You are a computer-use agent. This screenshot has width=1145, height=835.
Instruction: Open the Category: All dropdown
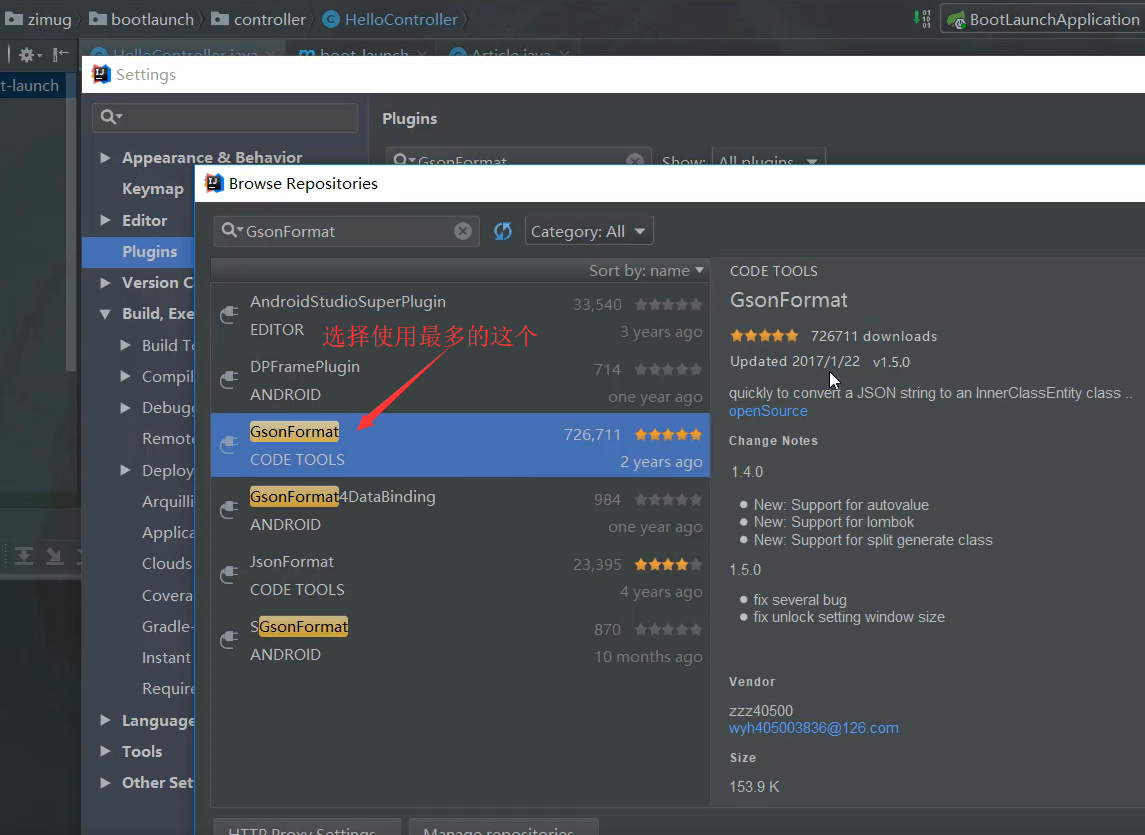pyautogui.click(x=589, y=232)
